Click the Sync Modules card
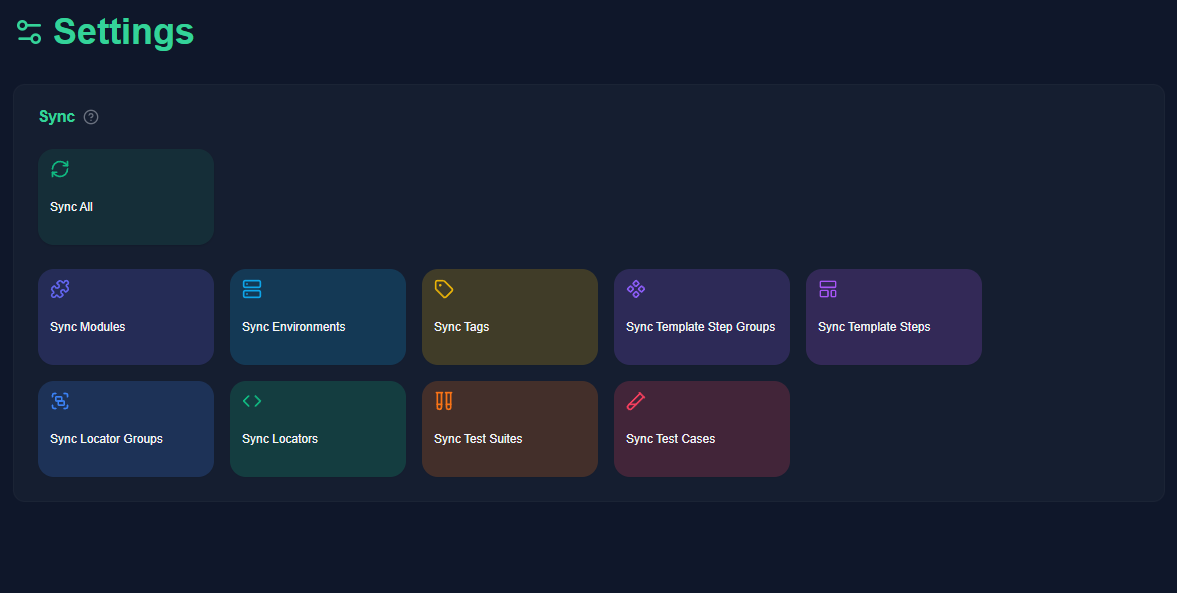Screen dimensions: 1177x593 click(125, 317)
